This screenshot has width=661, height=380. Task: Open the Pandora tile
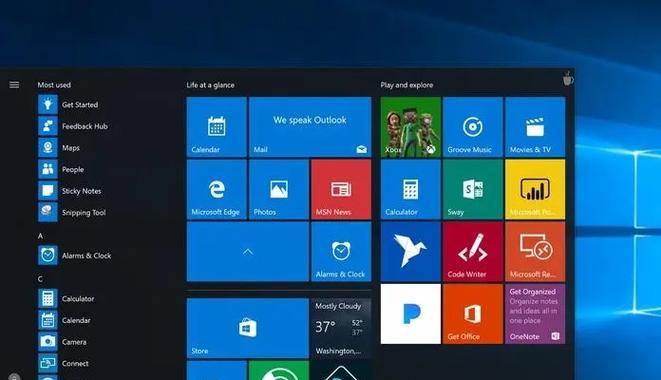pyautogui.click(x=411, y=314)
